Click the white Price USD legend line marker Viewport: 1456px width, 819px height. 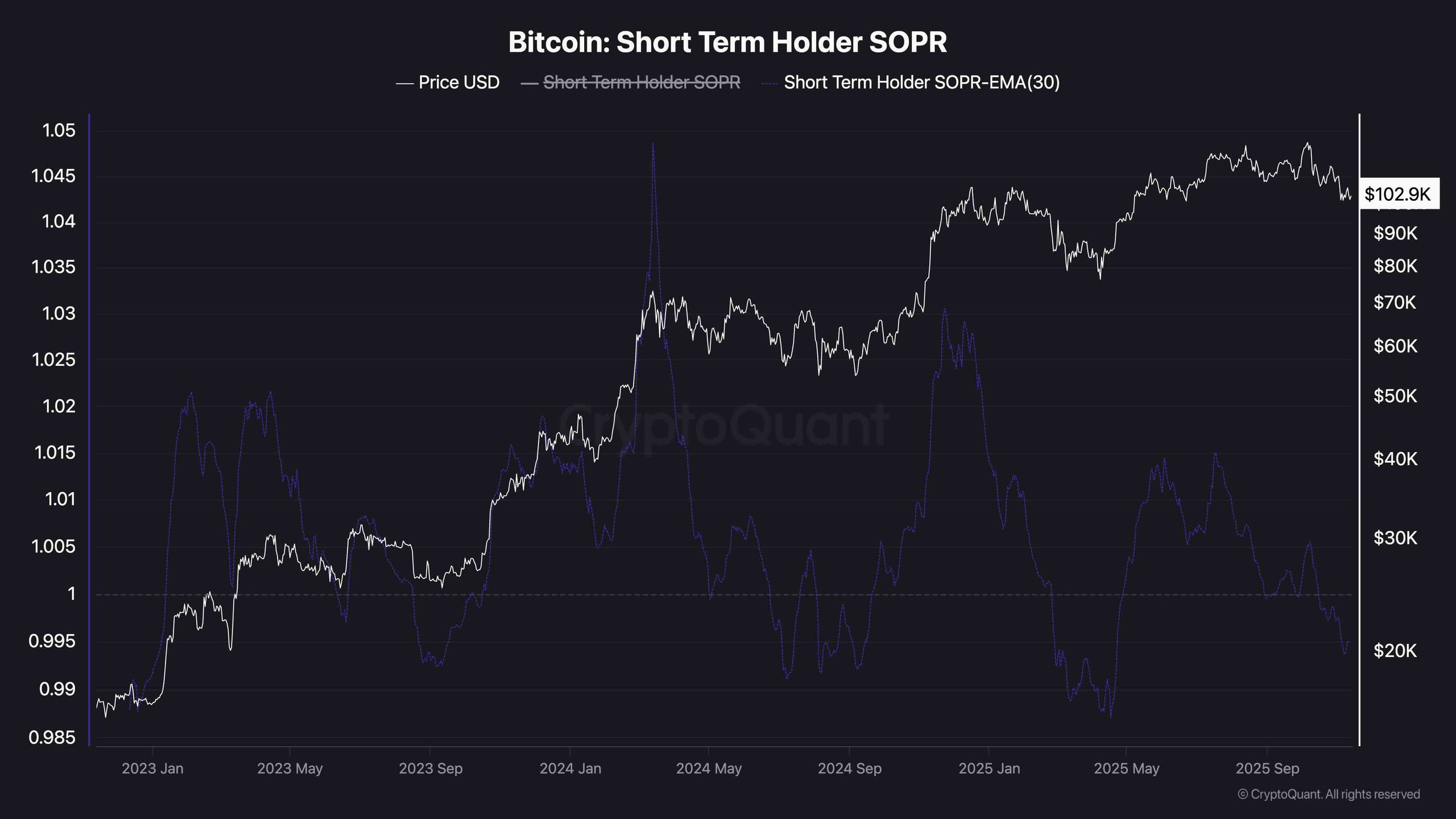[x=404, y=84]
